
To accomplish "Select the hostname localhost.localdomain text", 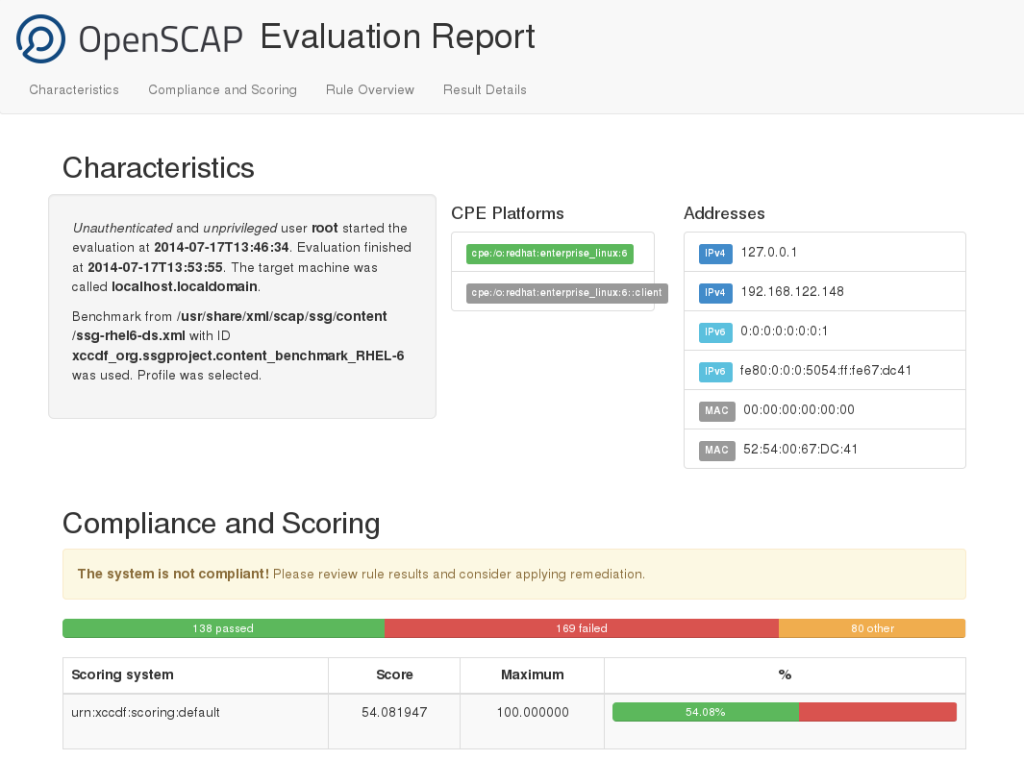I will [184, 287].
